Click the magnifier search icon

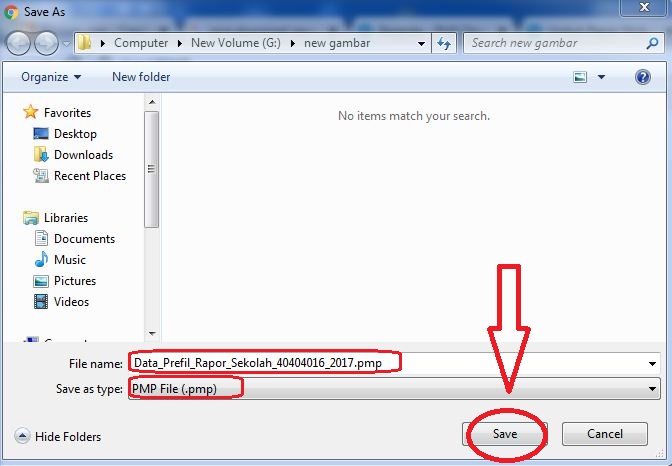coord(652,43)
